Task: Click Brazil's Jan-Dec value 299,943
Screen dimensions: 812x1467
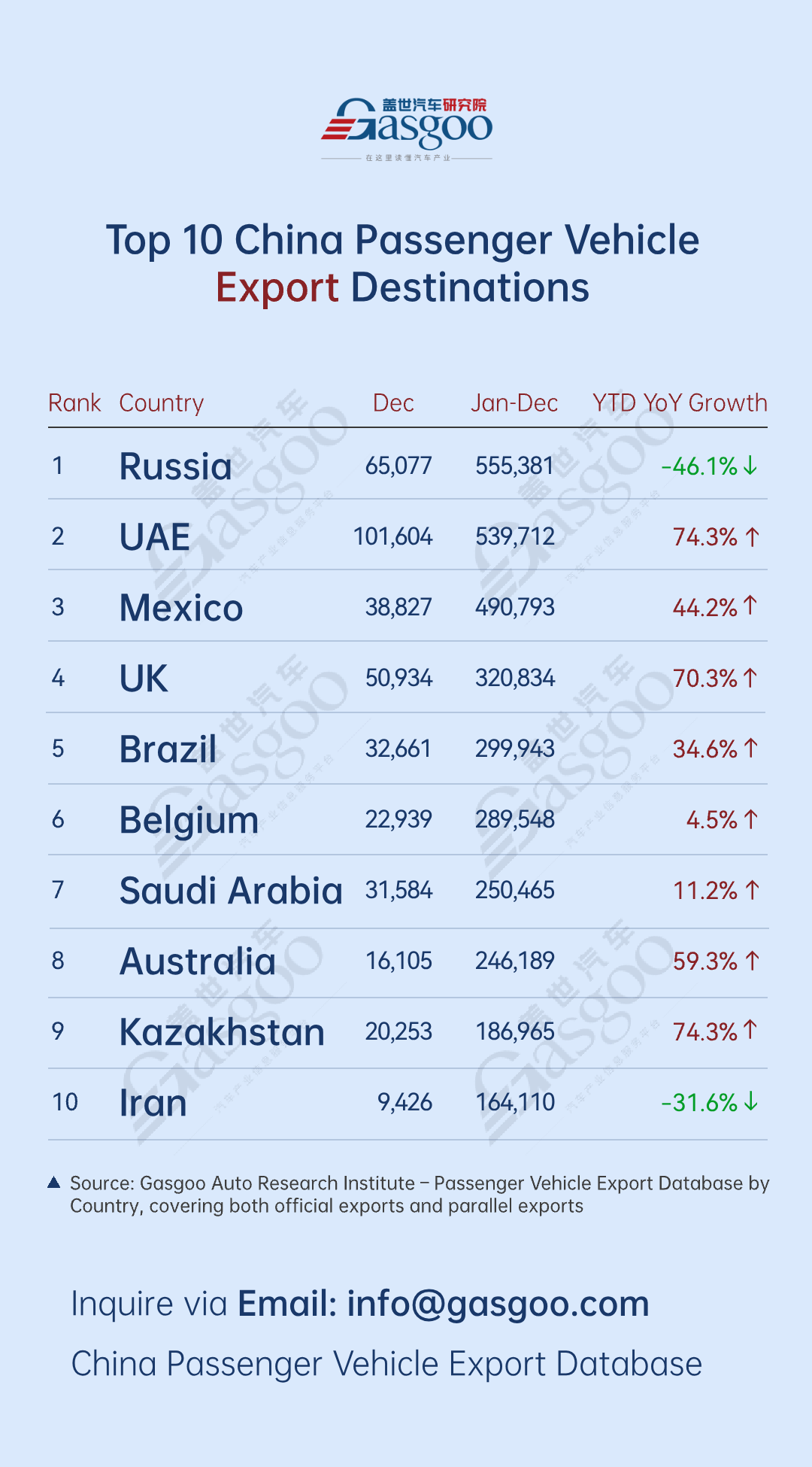Action: click(x=515, y=749)
